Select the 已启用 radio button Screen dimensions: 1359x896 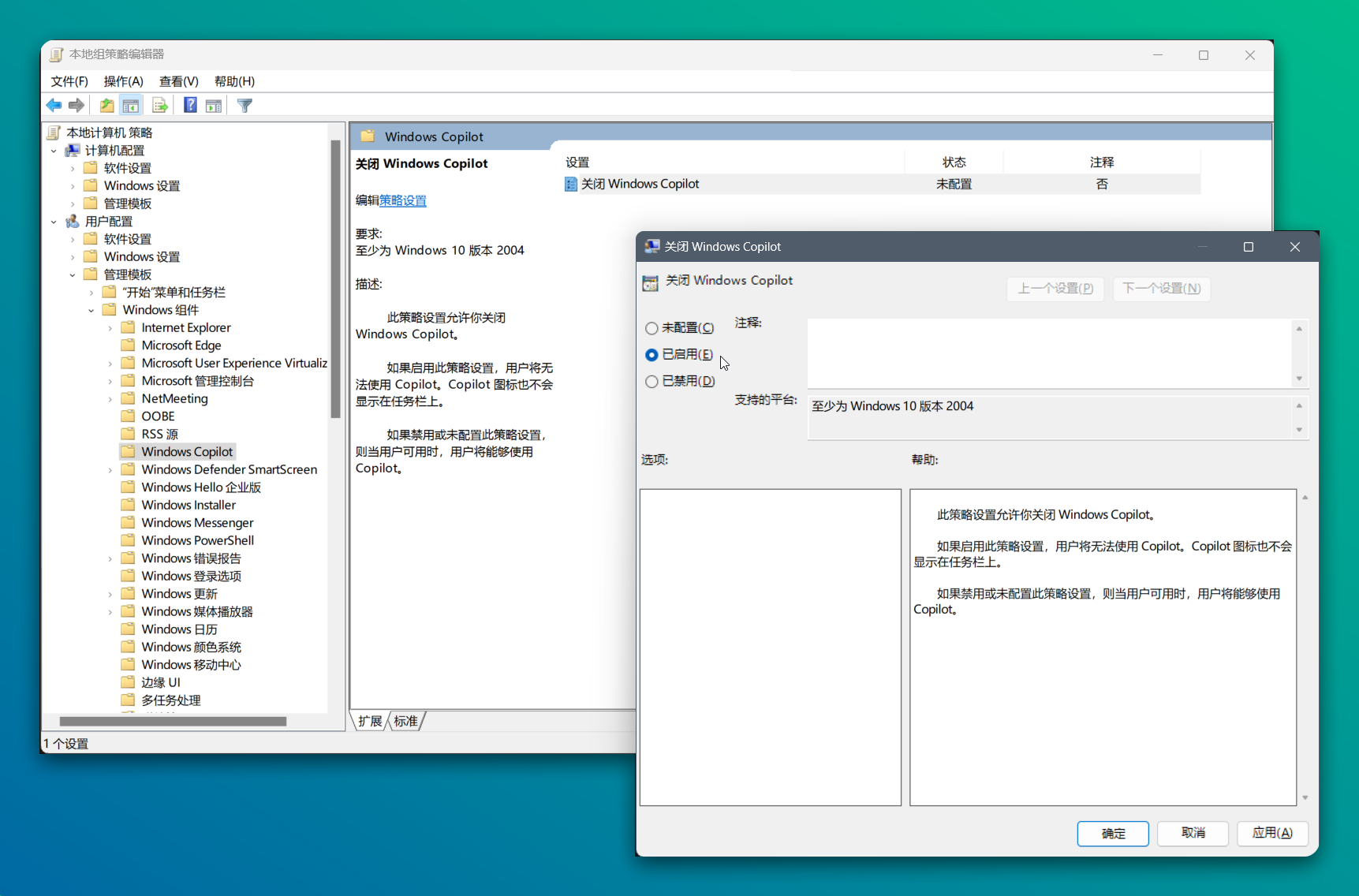point(651,355)
